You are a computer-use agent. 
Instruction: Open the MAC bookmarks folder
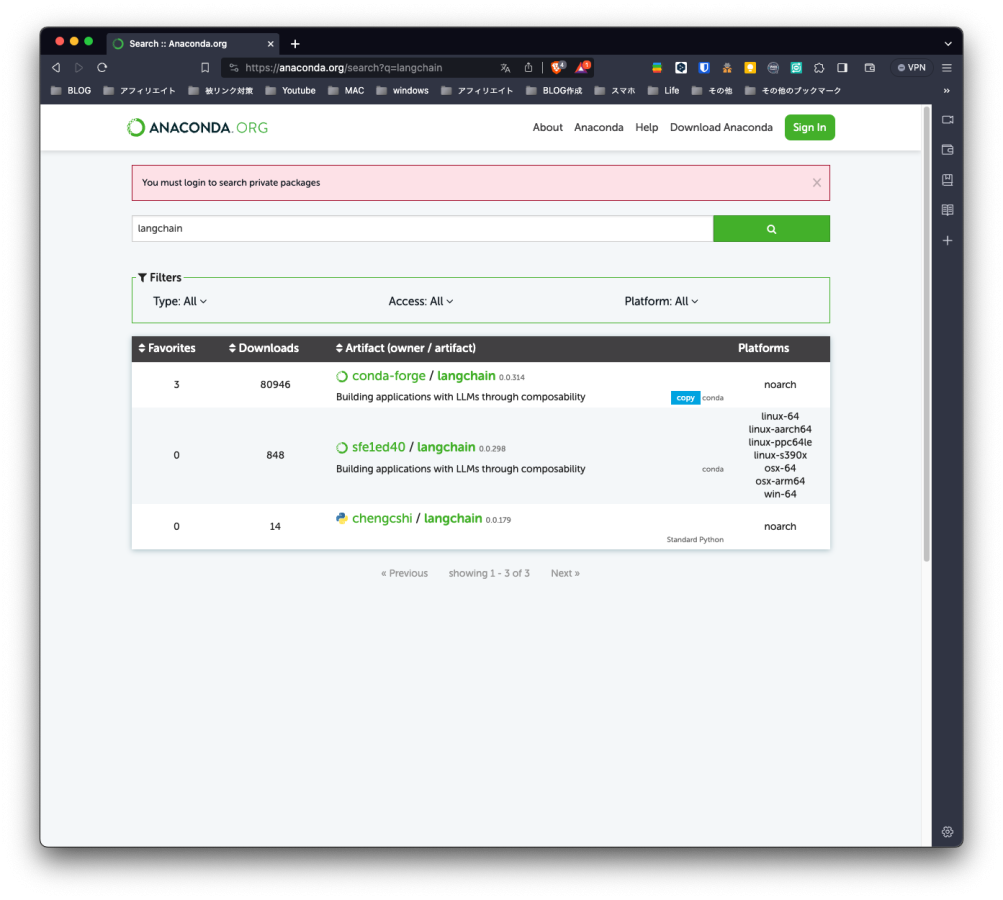pyautogui.click(x=346, y=90)
